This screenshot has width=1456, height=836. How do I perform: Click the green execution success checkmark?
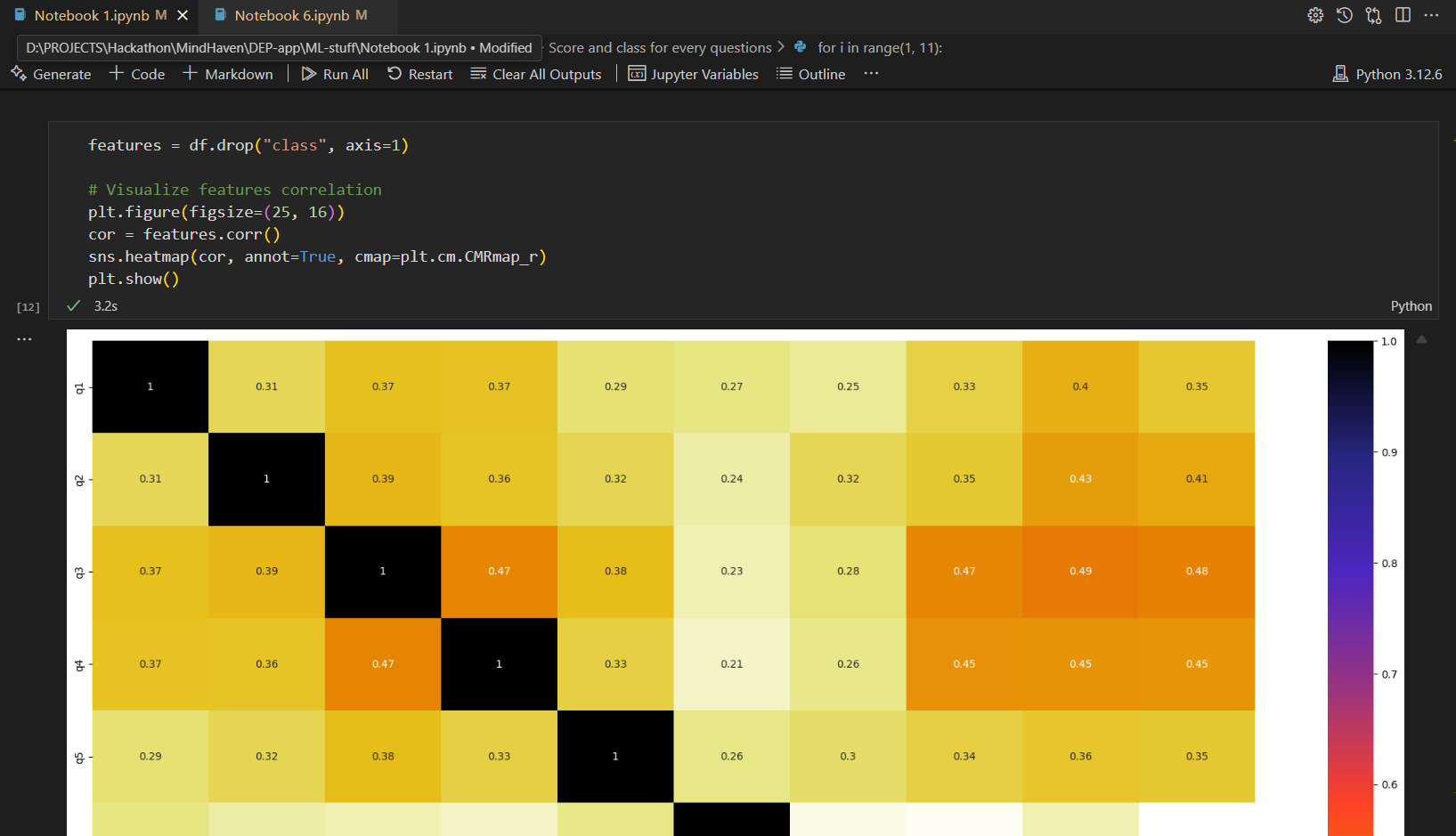(x=74, y=305)
